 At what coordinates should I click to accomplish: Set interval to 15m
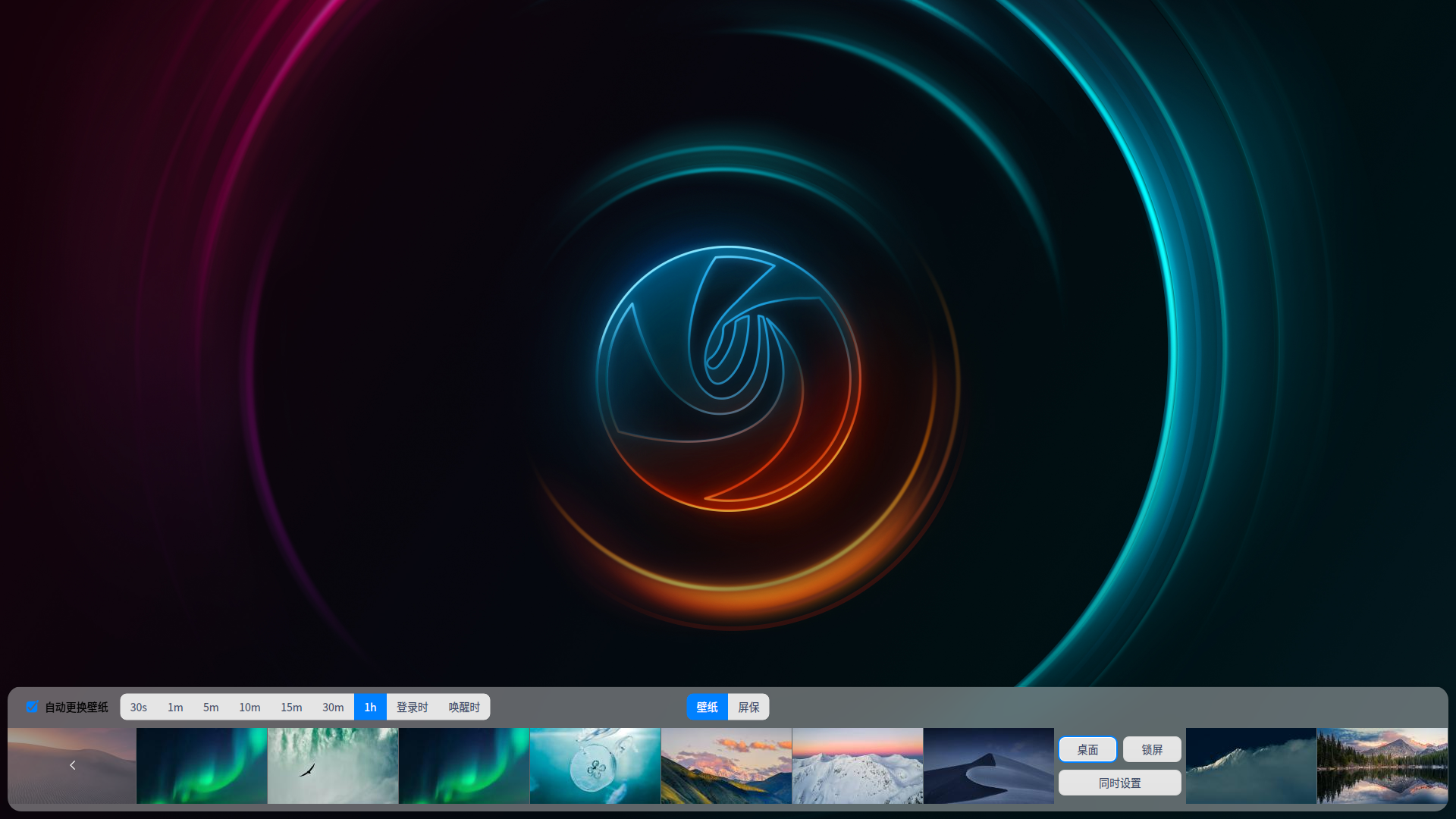coord(291,707)
